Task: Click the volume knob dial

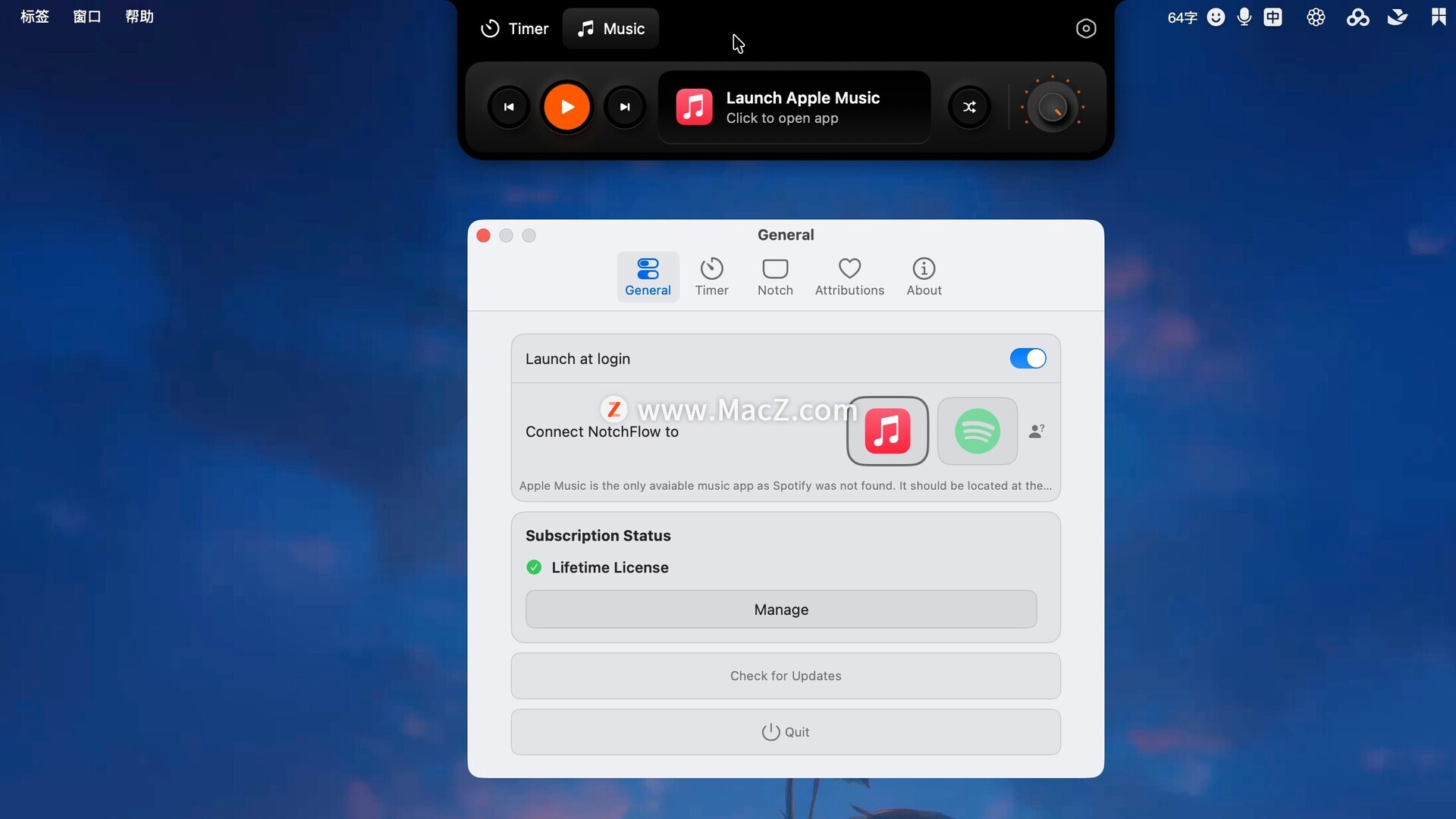Action: click(x=1053, y=107)
